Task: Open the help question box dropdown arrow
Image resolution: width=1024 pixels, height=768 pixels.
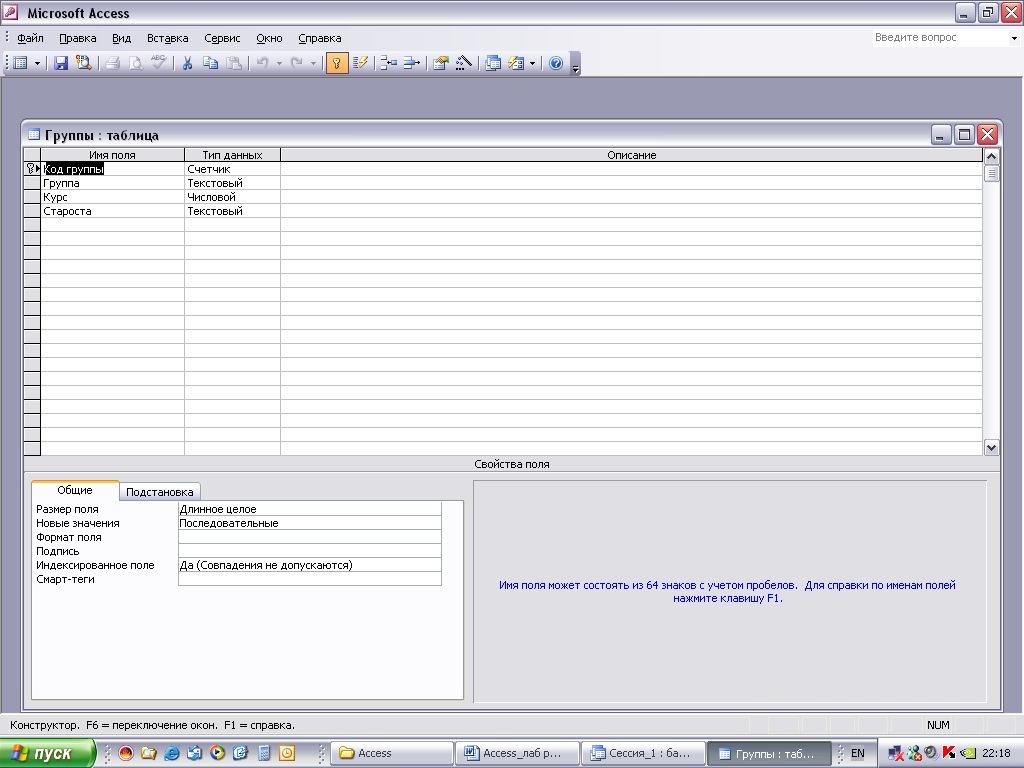Action: tap(1014, 38)
